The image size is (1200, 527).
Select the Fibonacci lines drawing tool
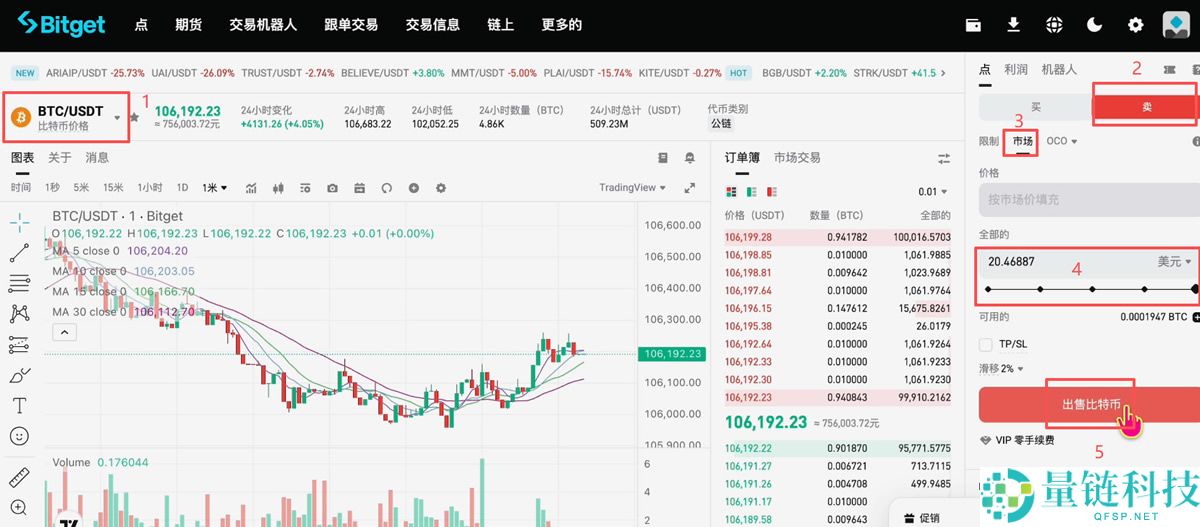tap(19, 283)
